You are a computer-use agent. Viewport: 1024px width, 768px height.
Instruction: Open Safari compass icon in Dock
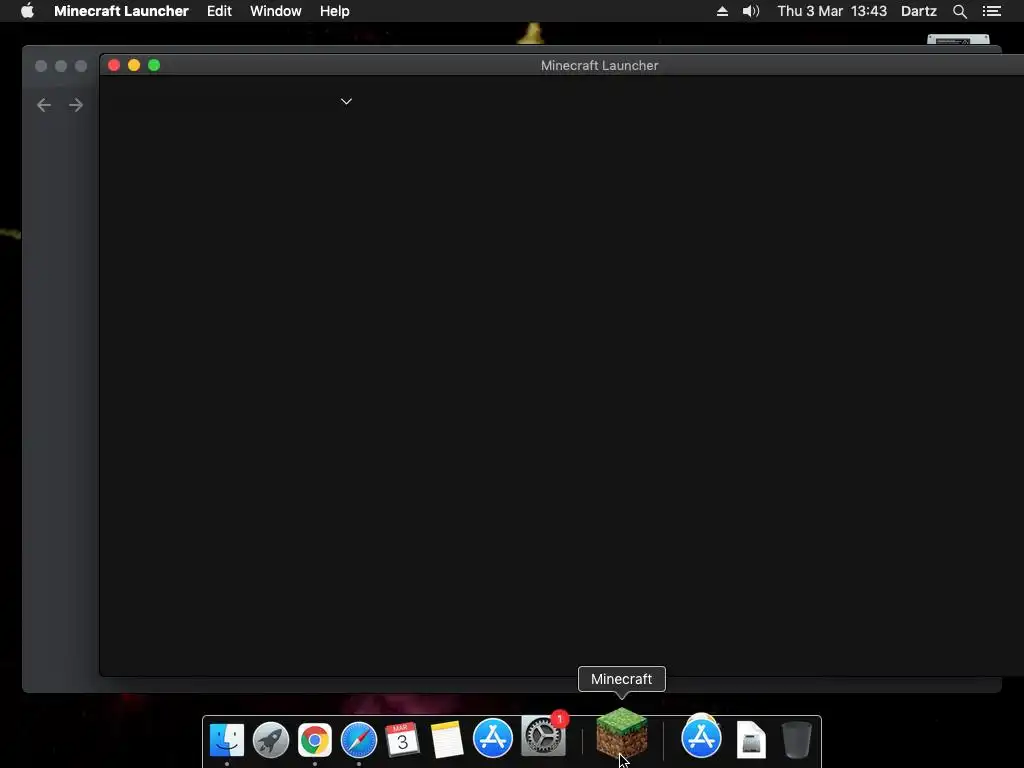[x=359, y=740]
